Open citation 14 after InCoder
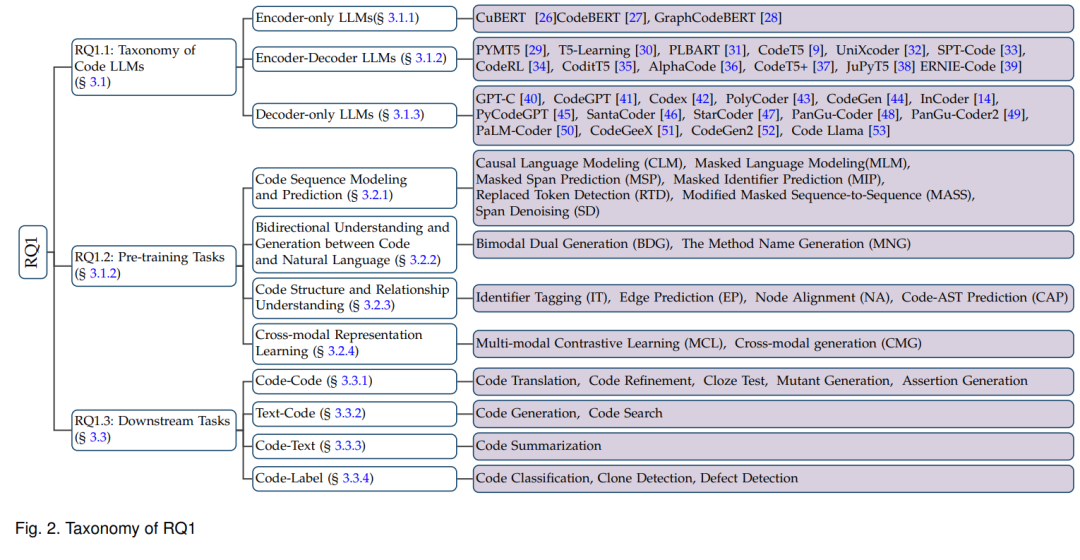This screenshot has height=560, width=1080. click(984, 99)
